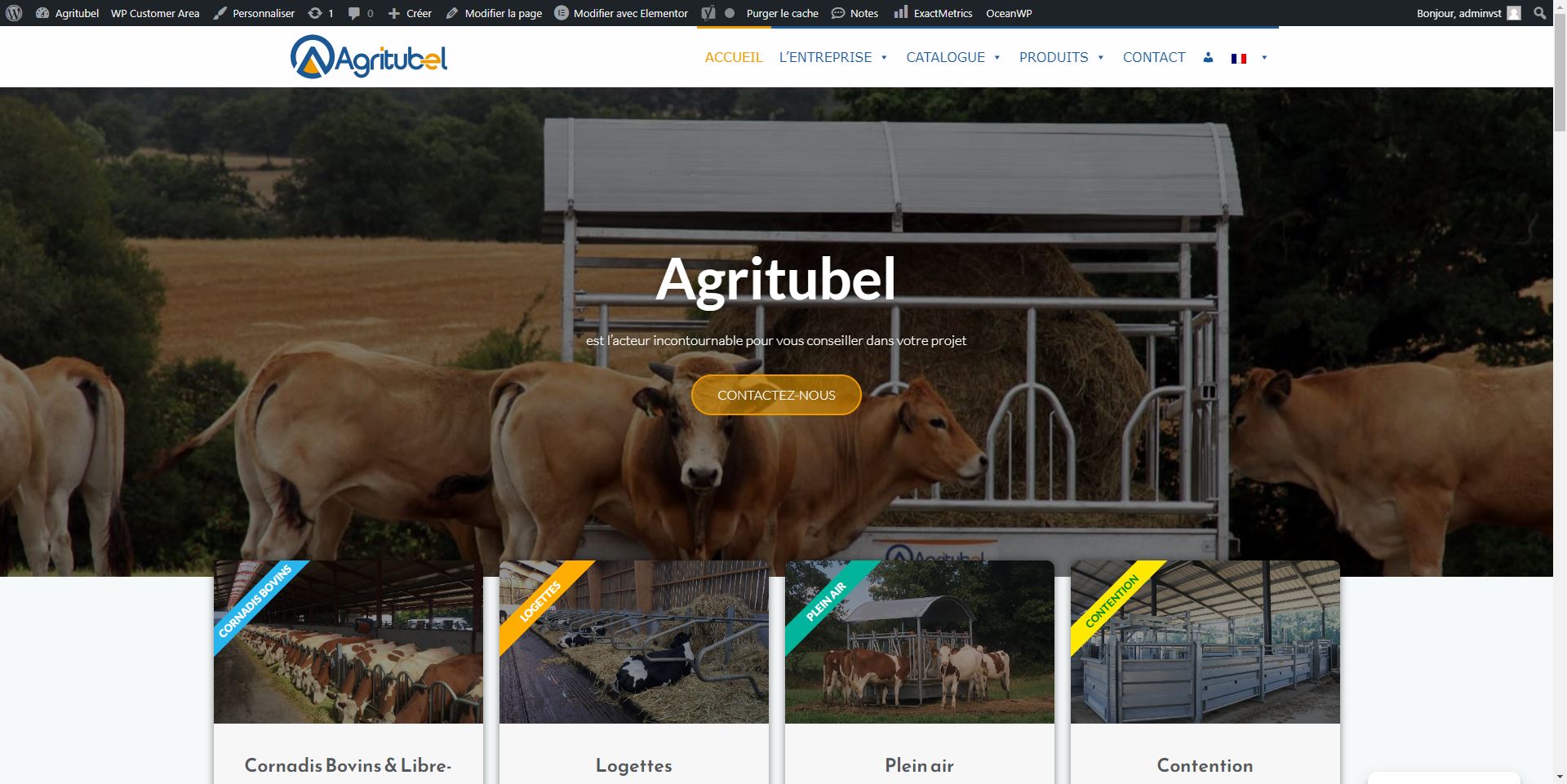1567x784 pixels.
Task: Select the French flag language icon
Action: (1239, 58)
